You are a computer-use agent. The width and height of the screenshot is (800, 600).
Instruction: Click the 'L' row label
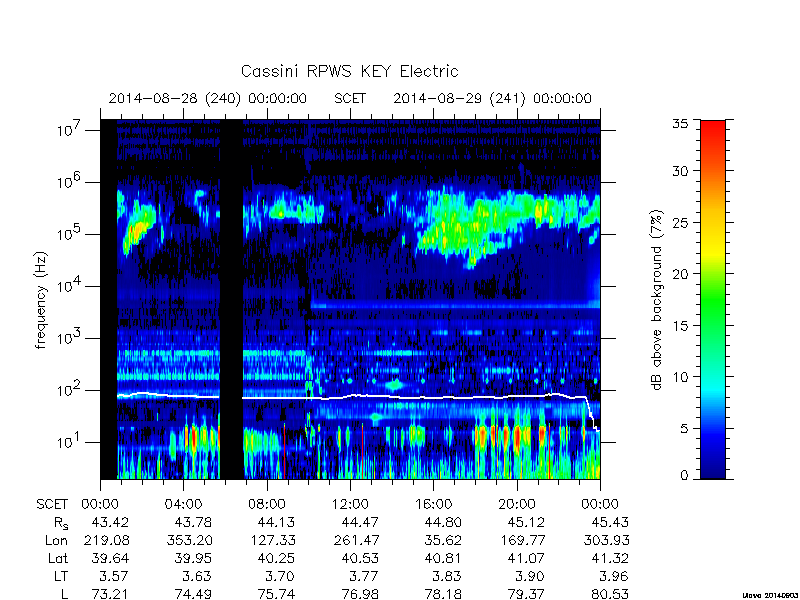coord(64,594)
